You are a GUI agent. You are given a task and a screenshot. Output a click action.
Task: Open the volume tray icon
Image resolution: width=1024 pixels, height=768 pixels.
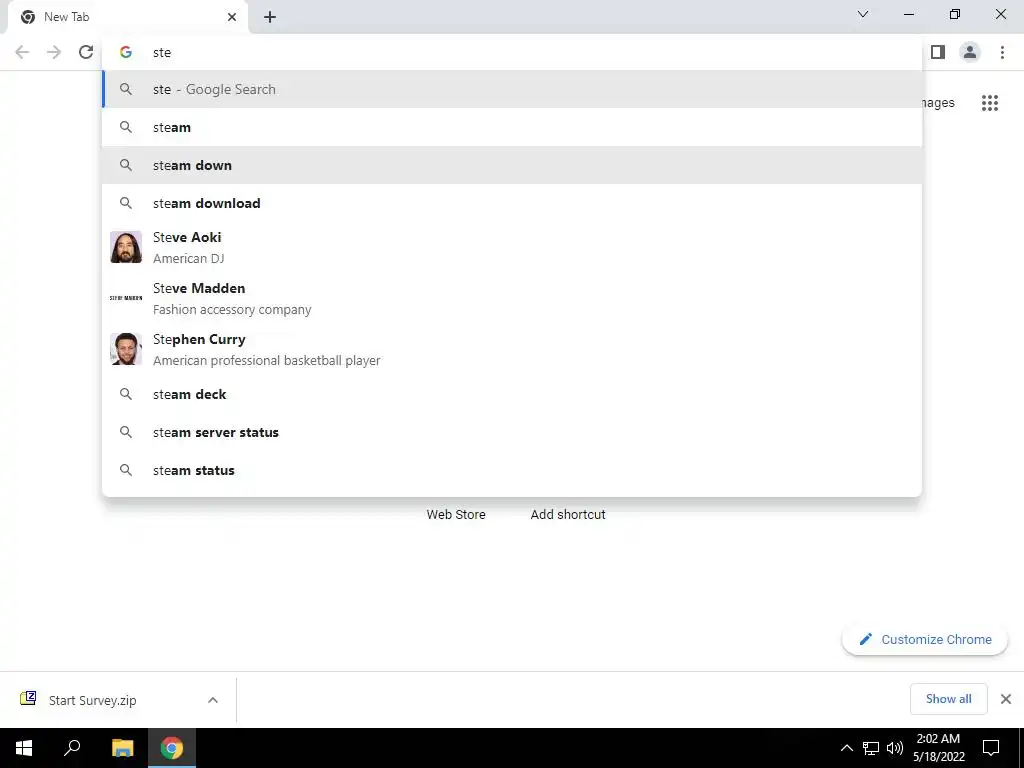coord(895,748)
